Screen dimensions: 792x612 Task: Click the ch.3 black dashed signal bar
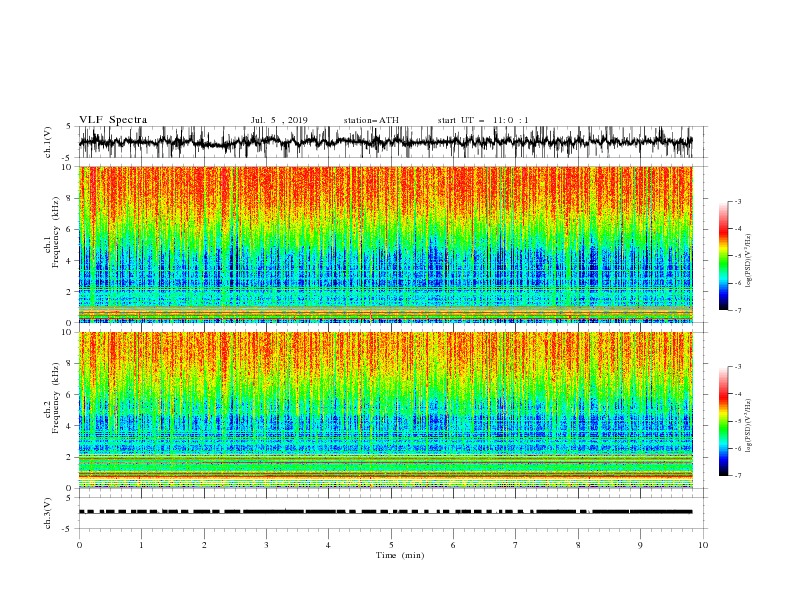[385, 512]
